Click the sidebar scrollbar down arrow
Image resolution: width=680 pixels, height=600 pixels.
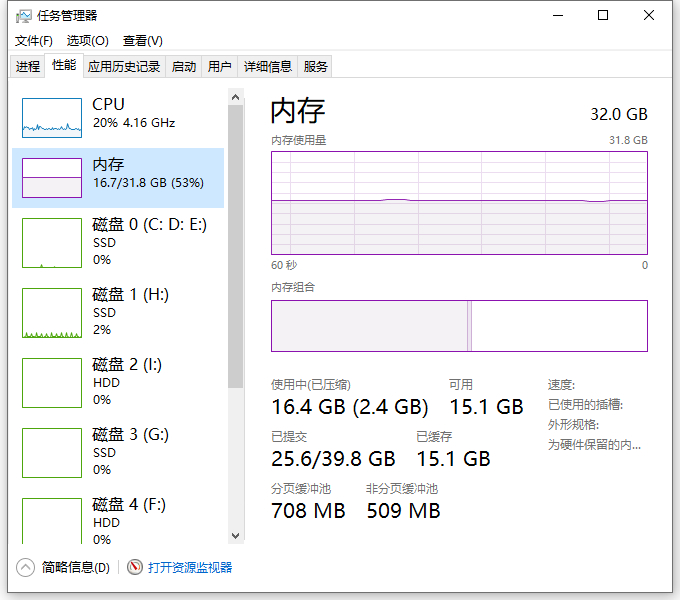click(x=236, y=536)
